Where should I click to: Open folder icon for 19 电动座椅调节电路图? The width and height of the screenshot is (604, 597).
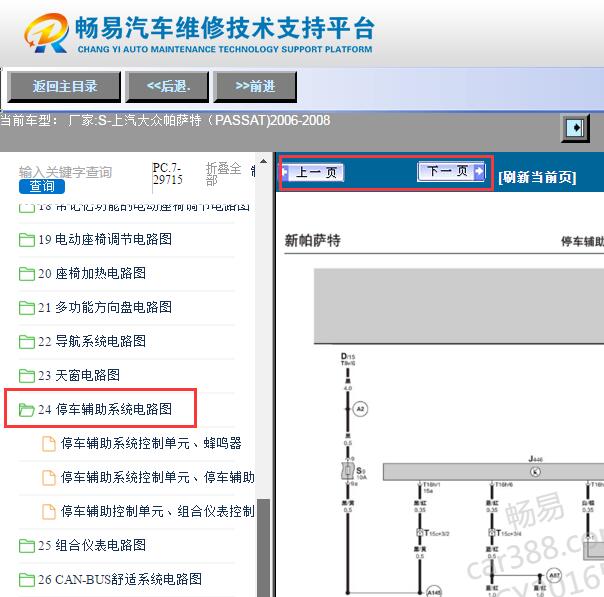27,240
